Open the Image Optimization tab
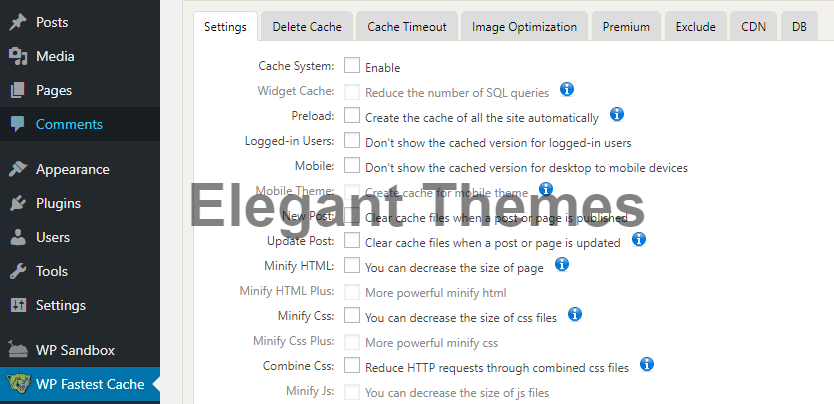The image size is (834, 404). [524, 27]
